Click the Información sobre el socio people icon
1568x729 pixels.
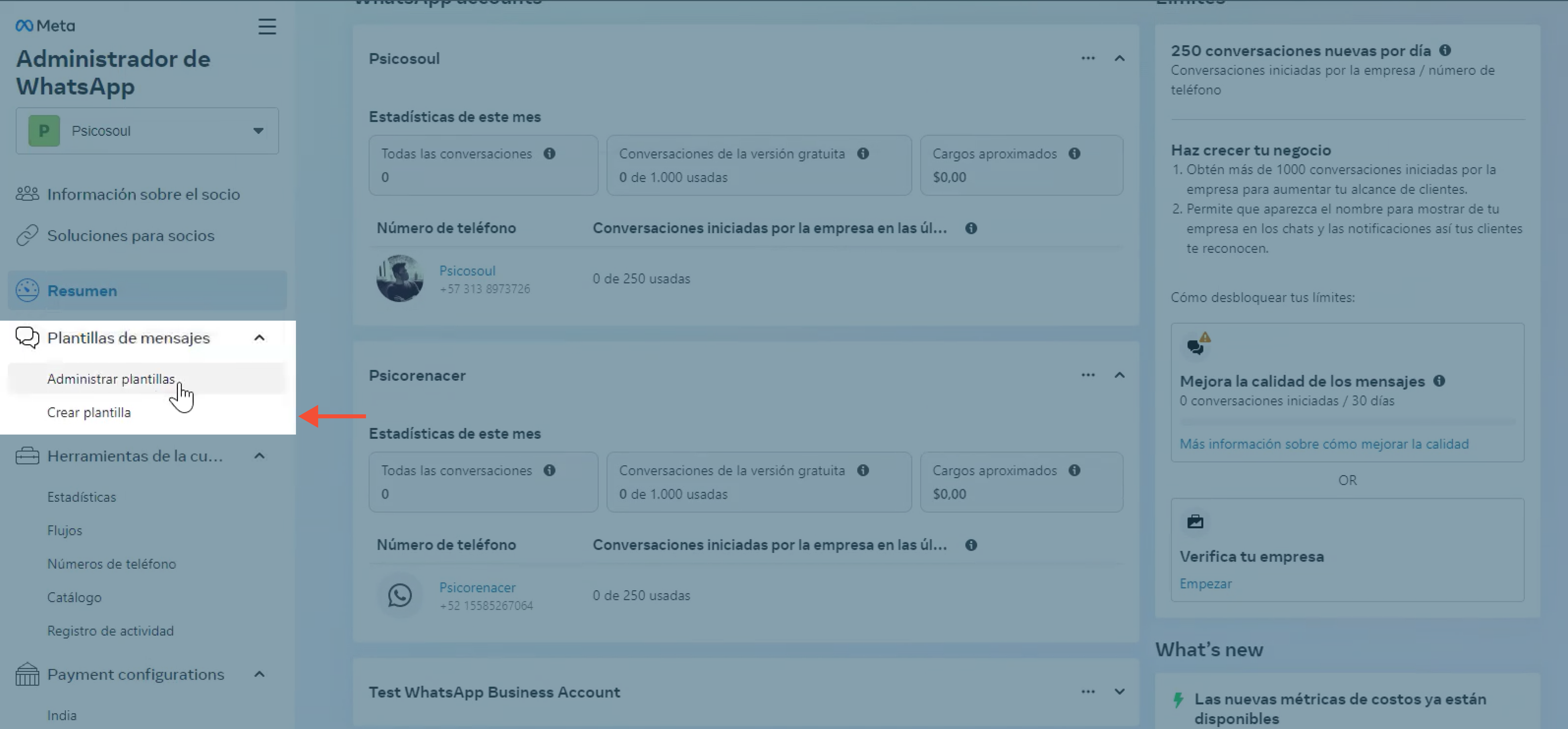(x=27, y=194)
